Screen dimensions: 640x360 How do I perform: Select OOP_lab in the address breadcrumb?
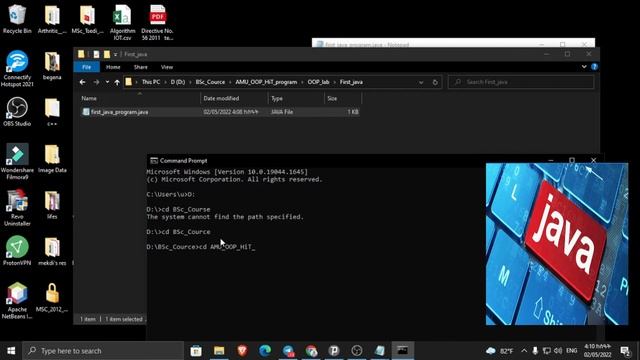(318, 82)
